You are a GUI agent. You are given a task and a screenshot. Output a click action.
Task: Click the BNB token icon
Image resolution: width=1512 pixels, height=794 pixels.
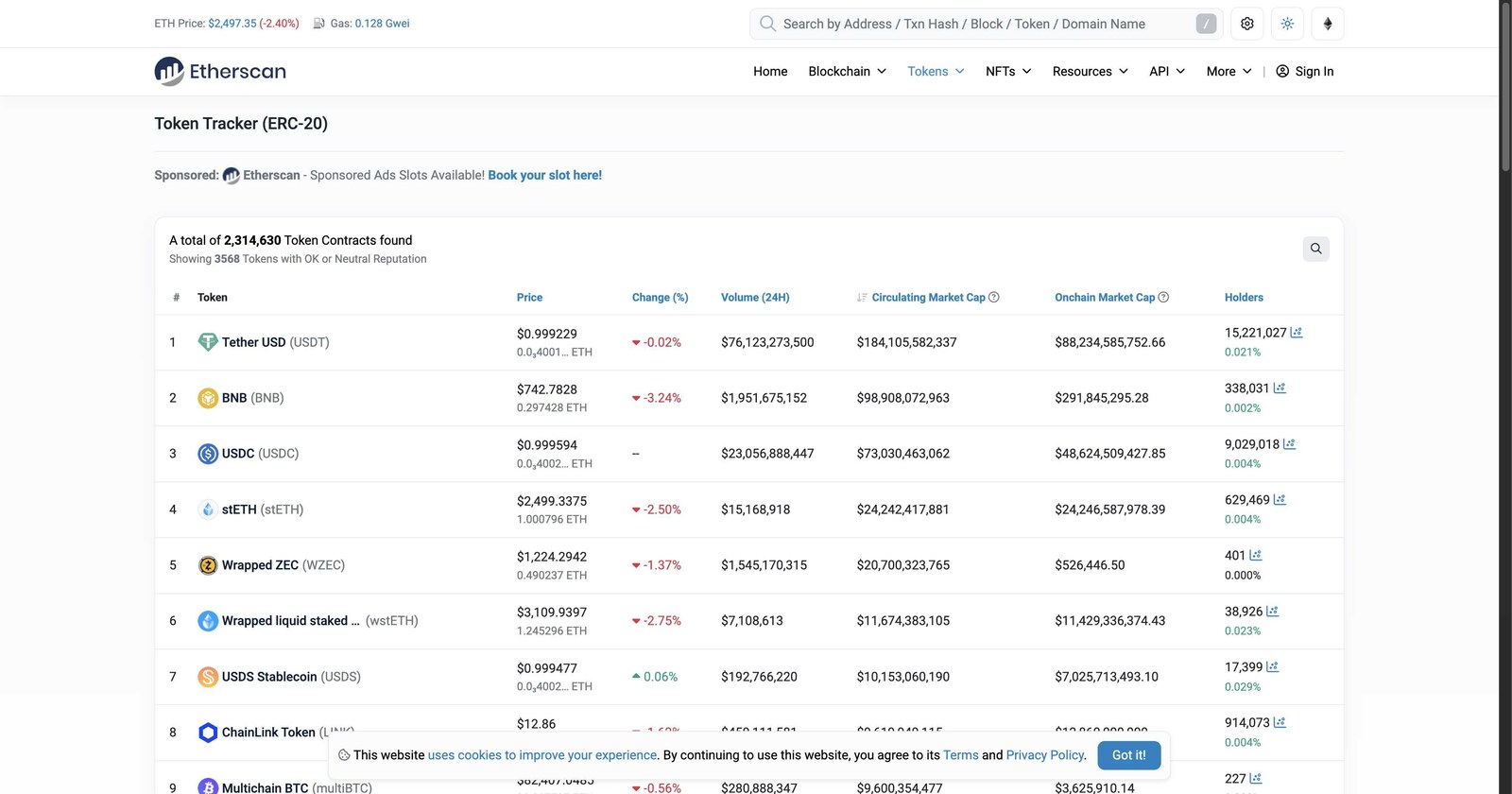point(208,398)
